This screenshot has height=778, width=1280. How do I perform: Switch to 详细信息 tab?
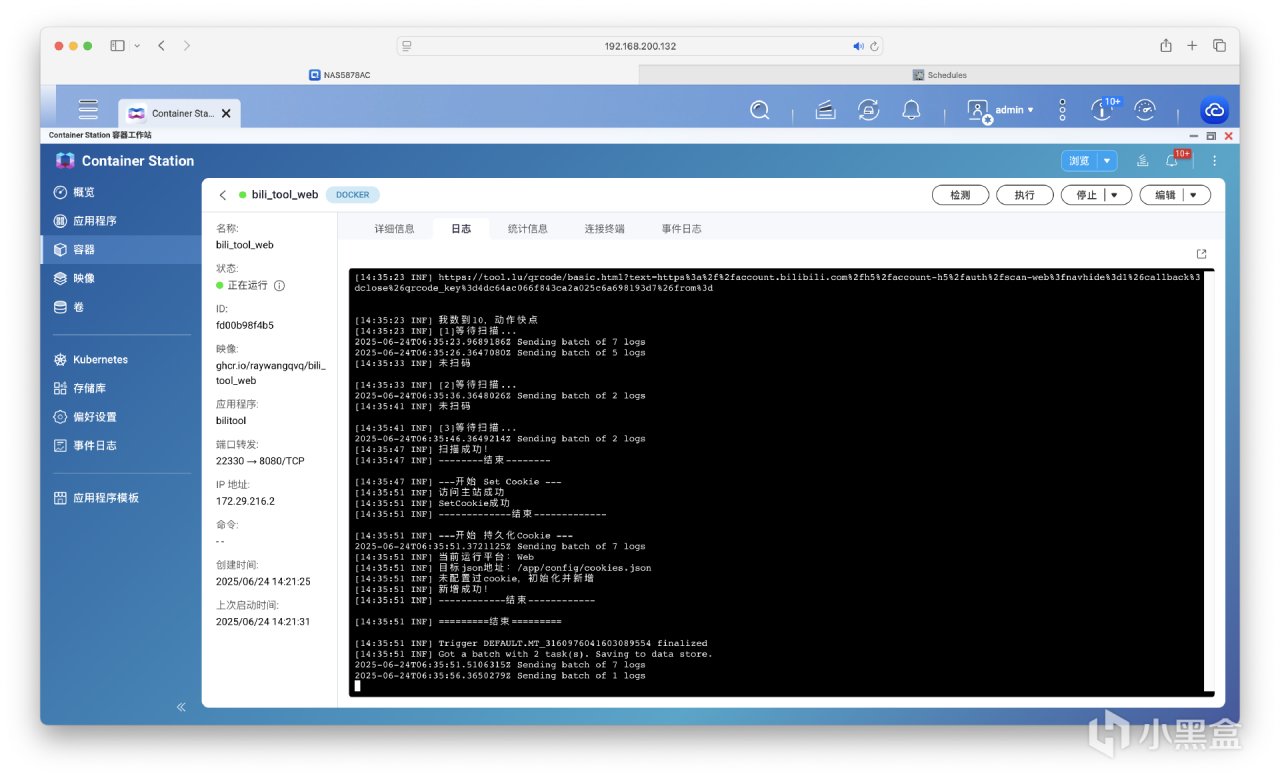[x=394, y=229]
